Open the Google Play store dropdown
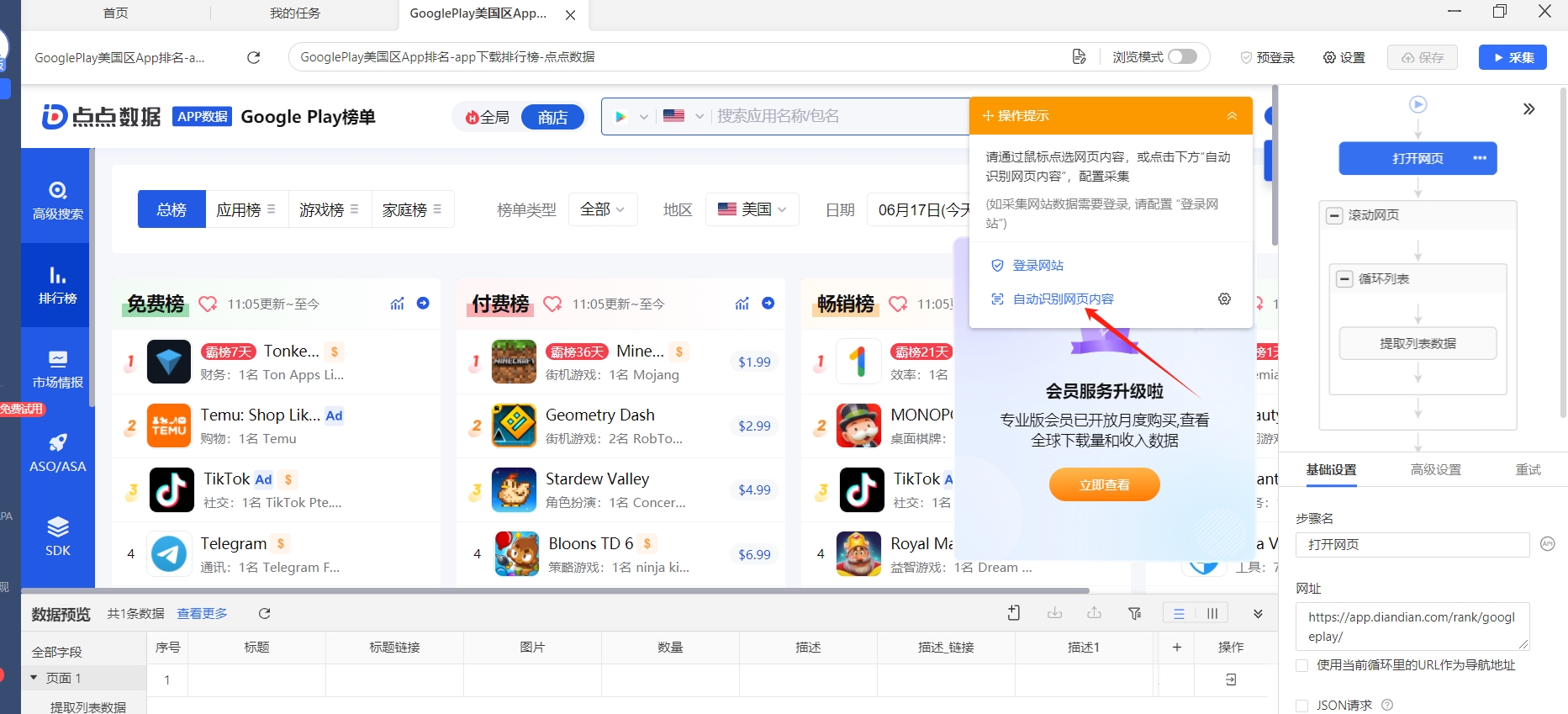 pos(631,116)
